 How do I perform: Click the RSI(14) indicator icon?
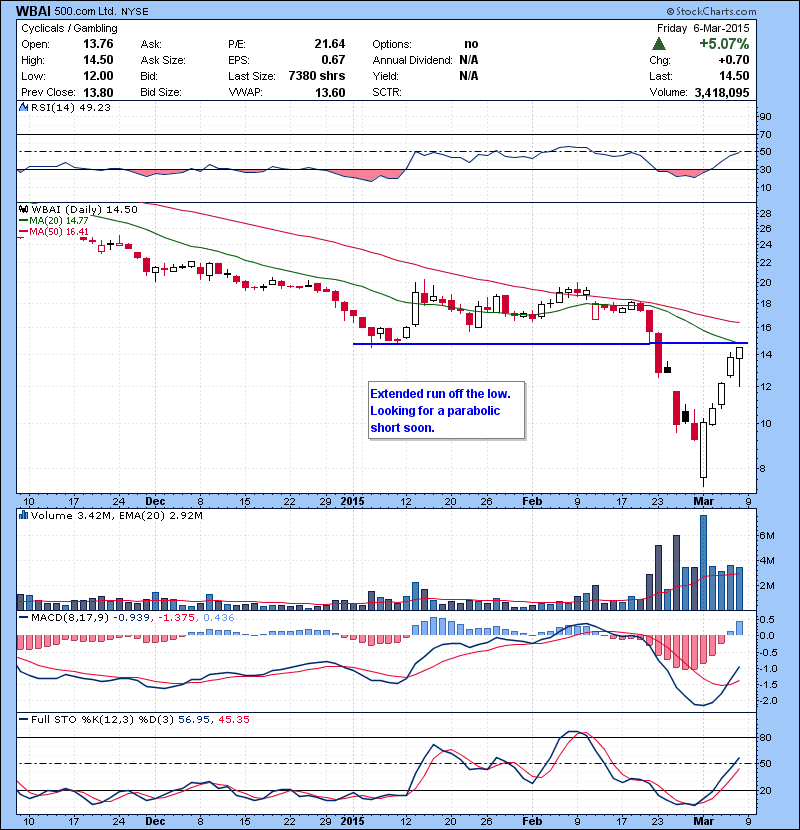(x=23, y=107)
